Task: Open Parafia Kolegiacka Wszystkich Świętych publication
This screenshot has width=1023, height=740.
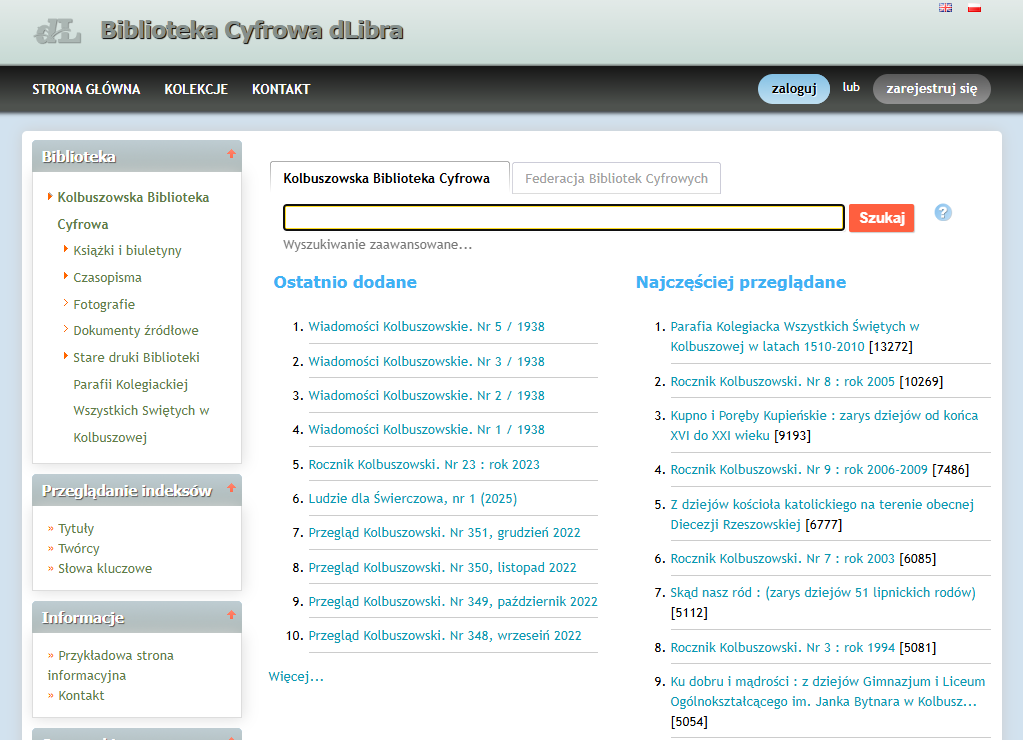Action: point(795,337)
